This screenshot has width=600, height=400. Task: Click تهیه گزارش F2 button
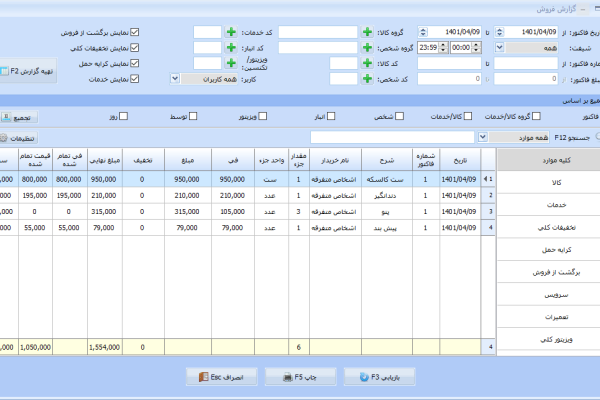pyautogui.click(x=28, y=71)
